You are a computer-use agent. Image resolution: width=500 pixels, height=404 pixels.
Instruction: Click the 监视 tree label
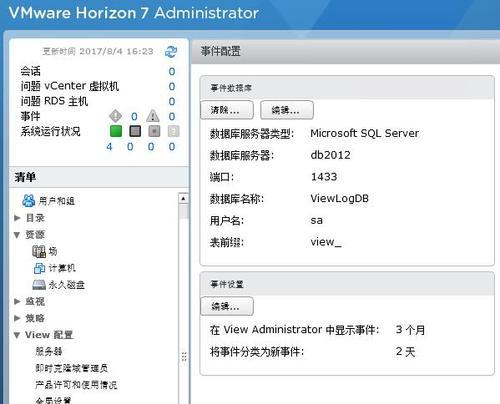(x=35, y=301)
